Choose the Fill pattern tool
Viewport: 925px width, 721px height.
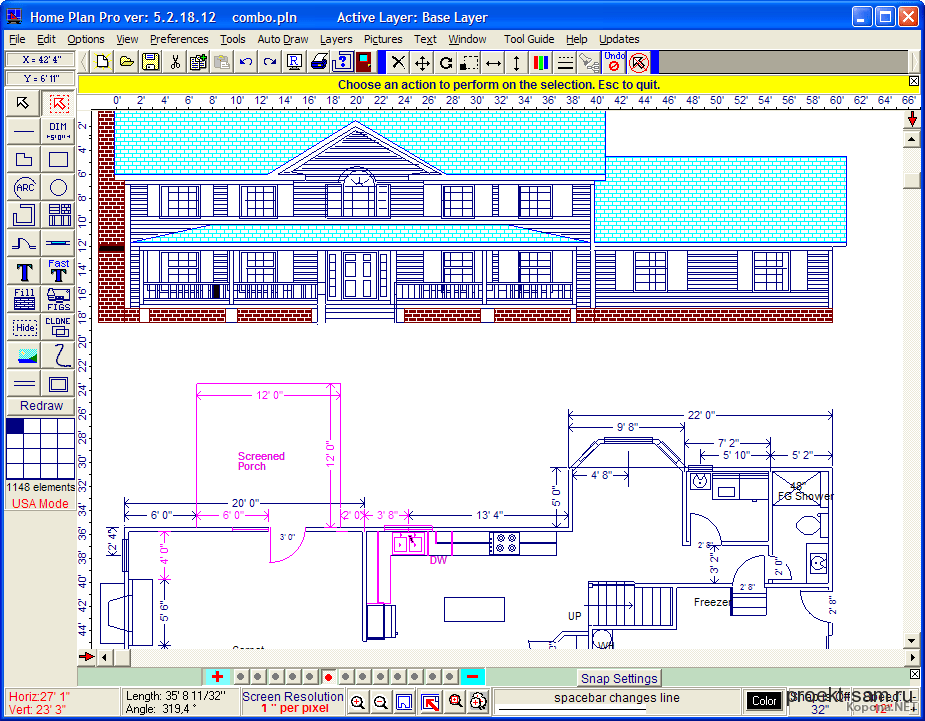point(24,299)
